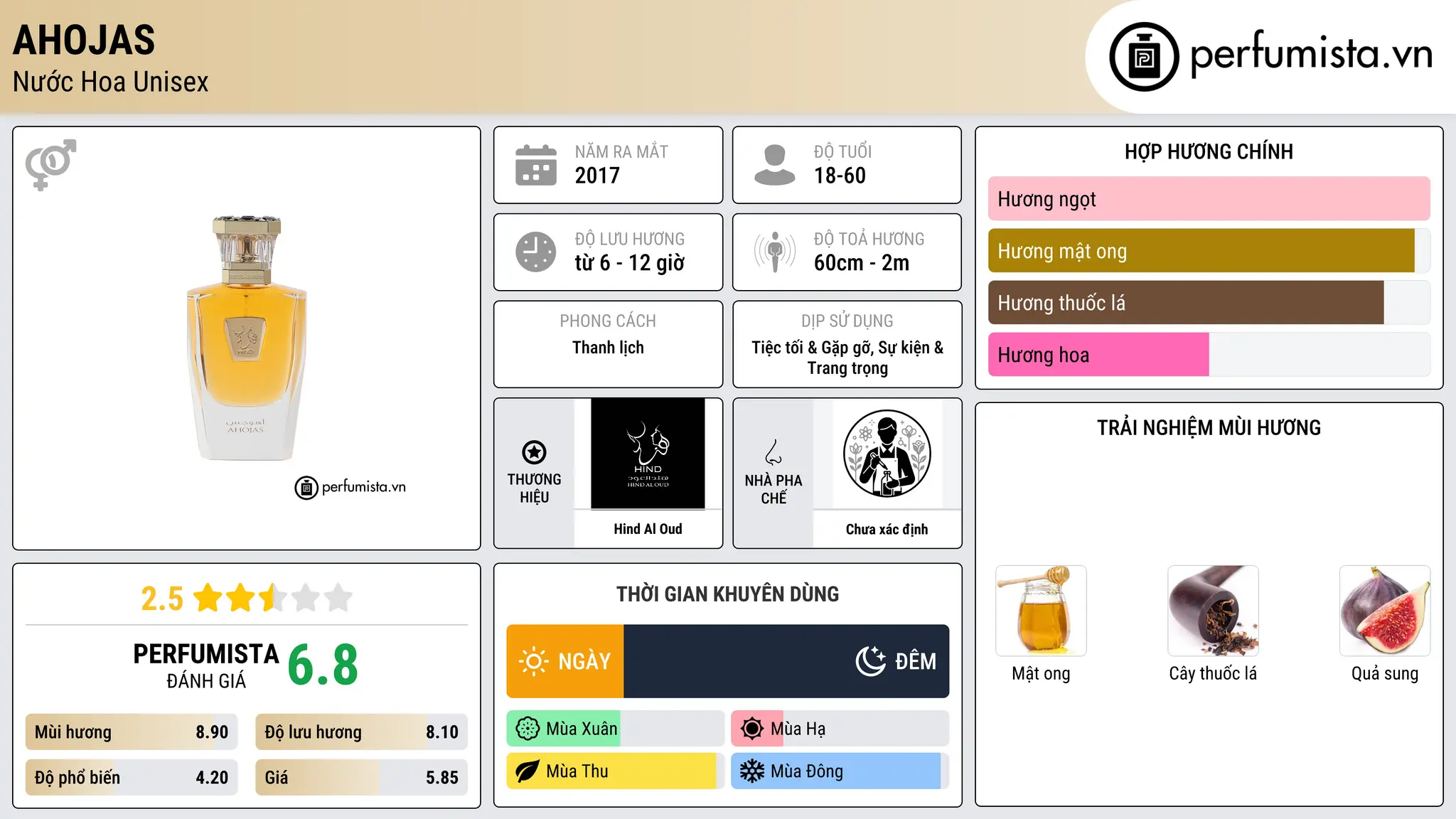1456x819 pixels.
Task: Open the Hind Al Oud brand logo
Action: coord(648,454)
